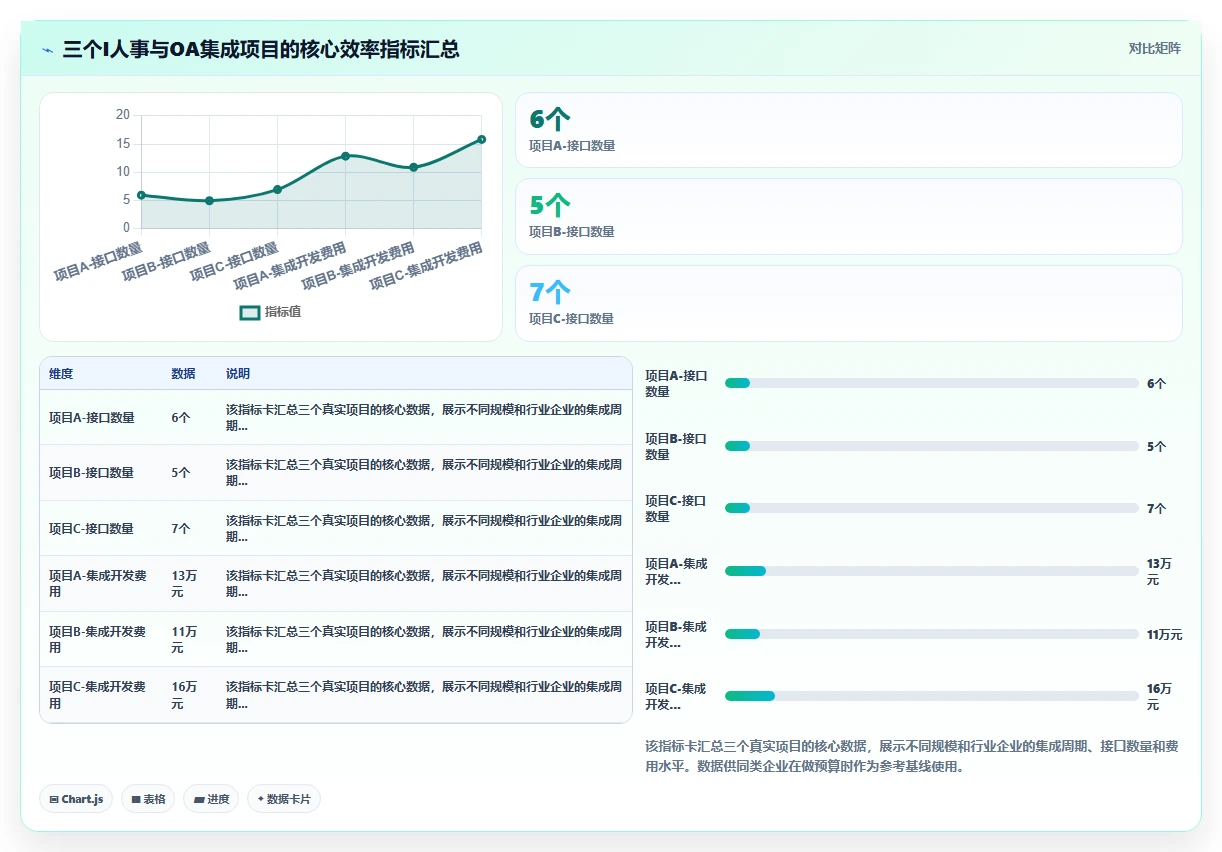Click the 项目C-集成开发 progress bar
The height and width of the screenshot is (852, 1222).
click(931, 696)
